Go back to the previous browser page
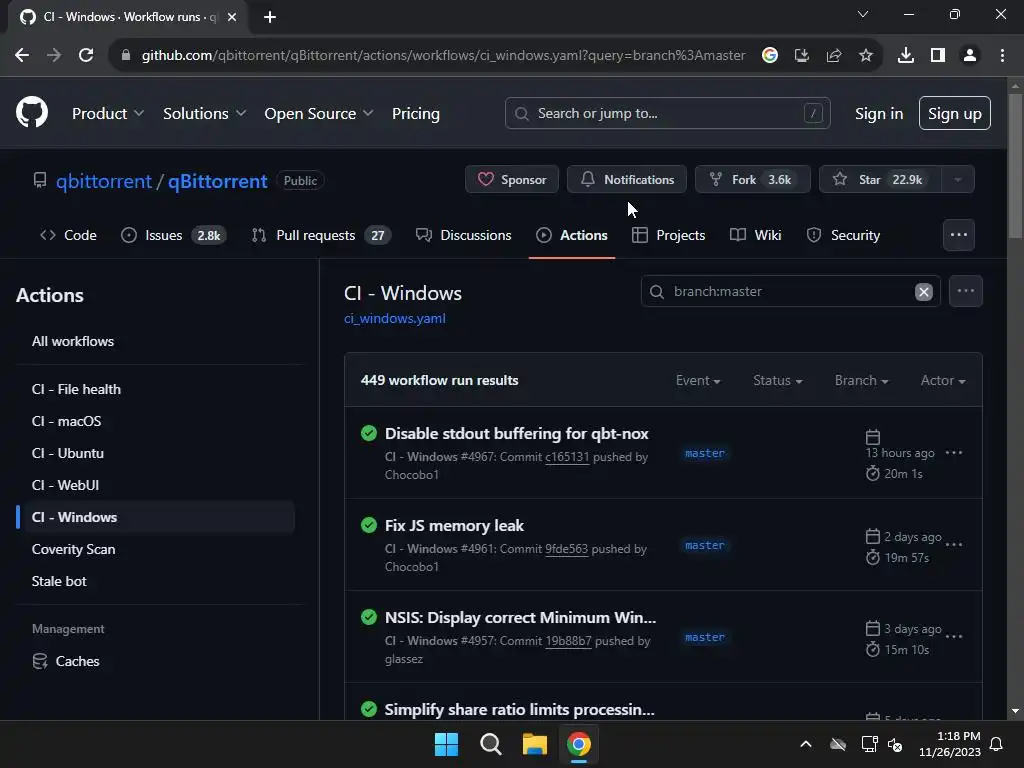This screenshot has height=768, width=1024. click(x=22, y=56)
